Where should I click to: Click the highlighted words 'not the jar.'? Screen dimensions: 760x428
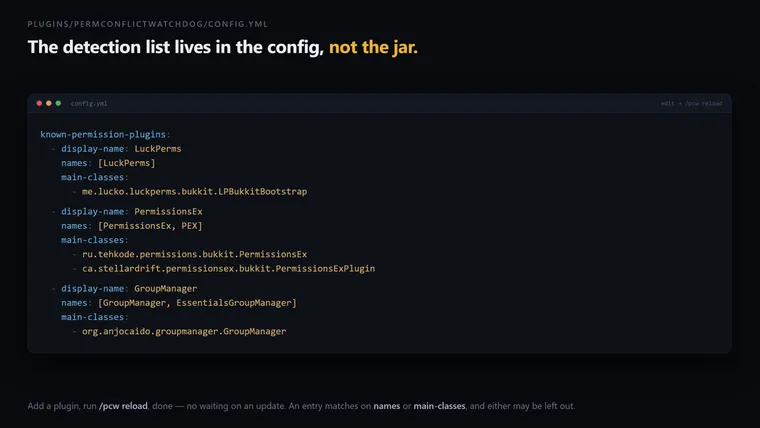point(373,47)
